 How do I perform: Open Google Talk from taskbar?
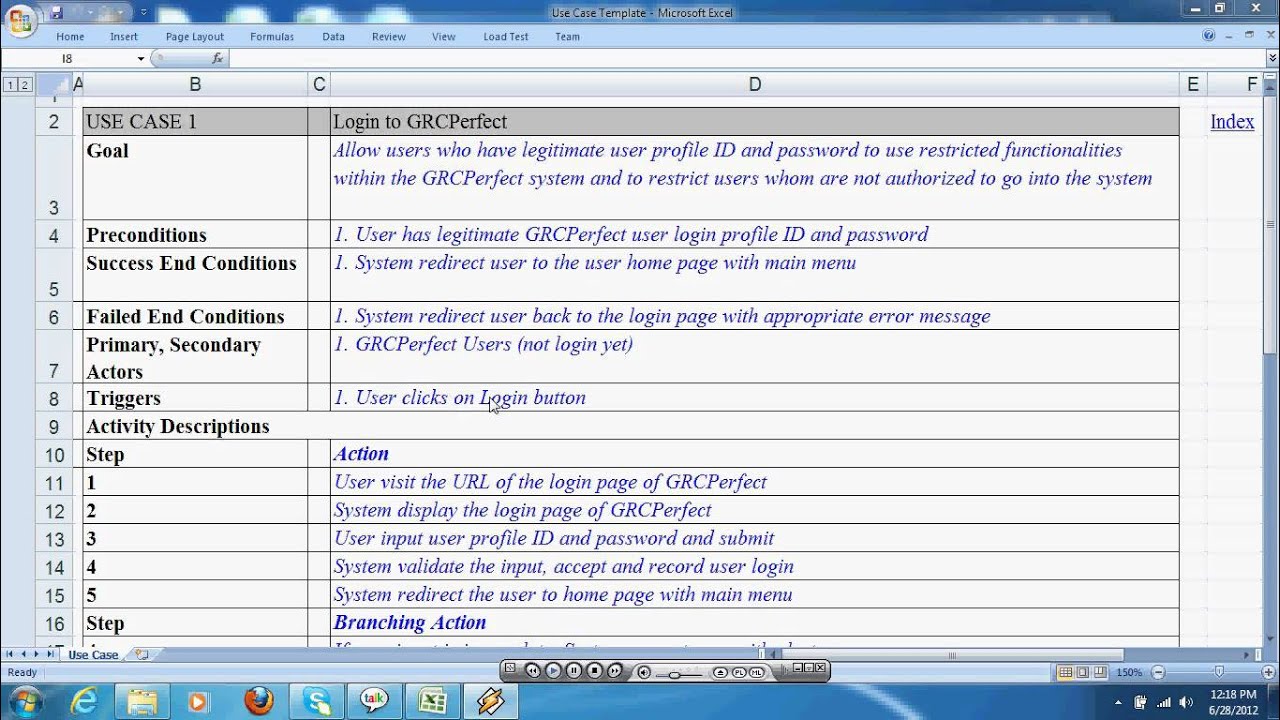(x=375, y=701)
